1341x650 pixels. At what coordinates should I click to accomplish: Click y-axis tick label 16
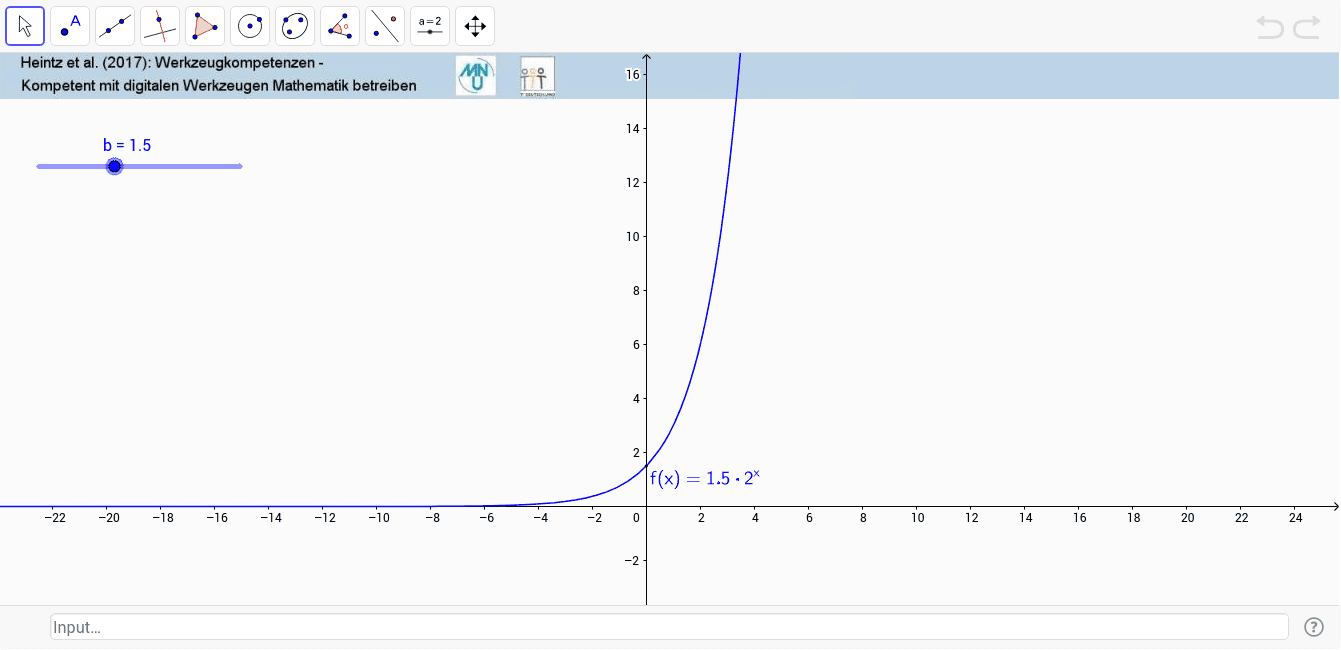pyautogui.click(x=633, y=74)
